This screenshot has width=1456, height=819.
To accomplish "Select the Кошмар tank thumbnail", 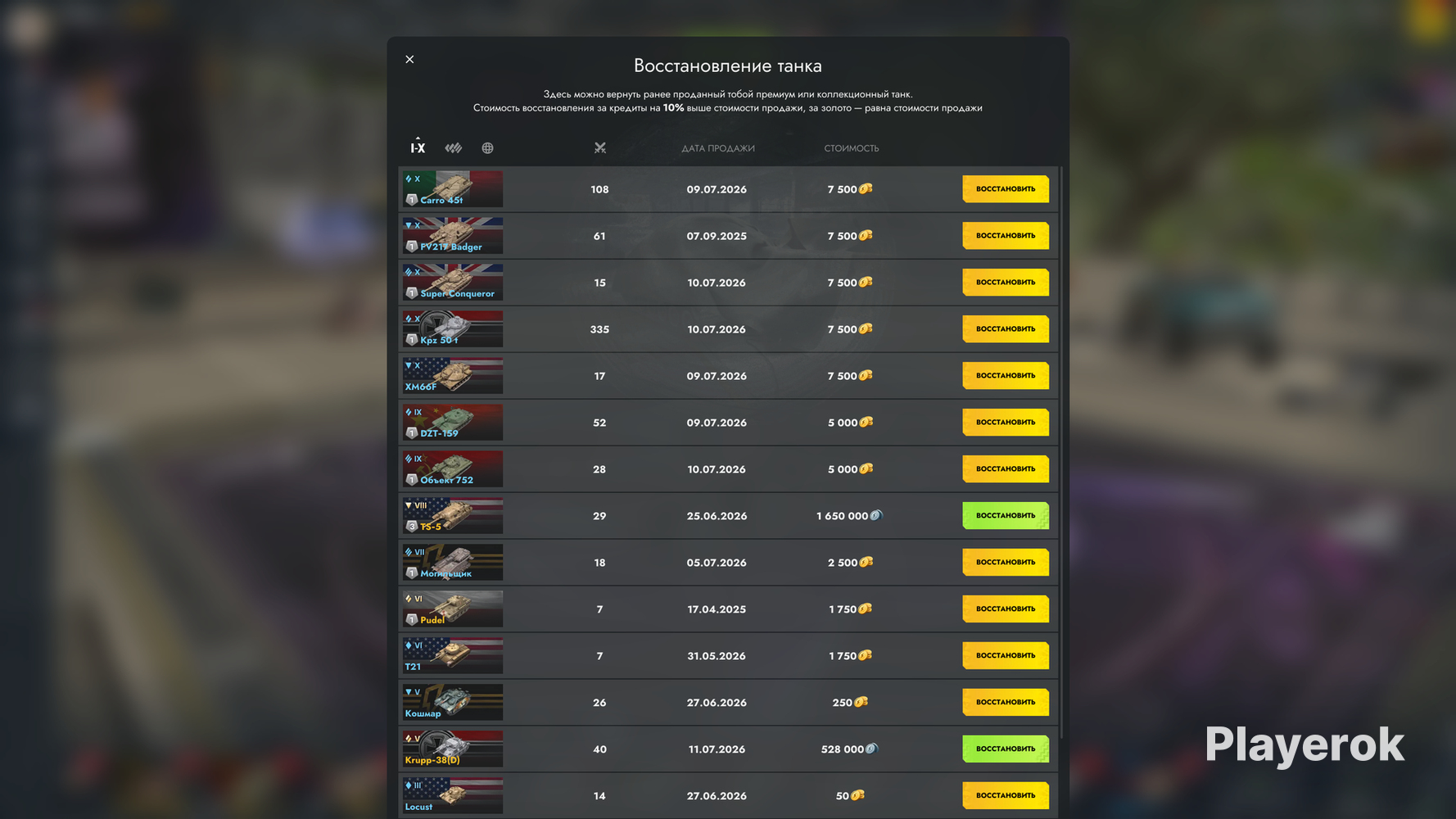I will click(x=452, y=703).
